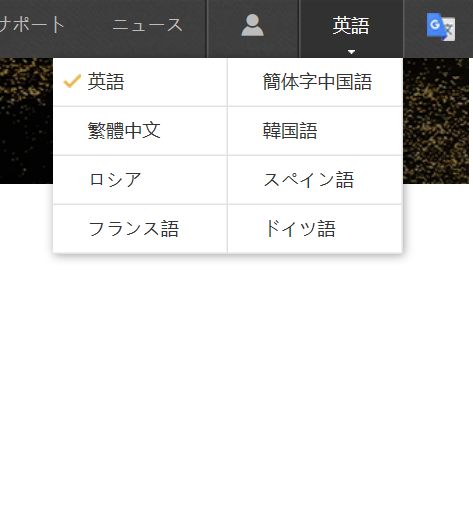Click the orange checkmark beside 英語
Viewport: 473px width, 524px height.
coord(72,81)
